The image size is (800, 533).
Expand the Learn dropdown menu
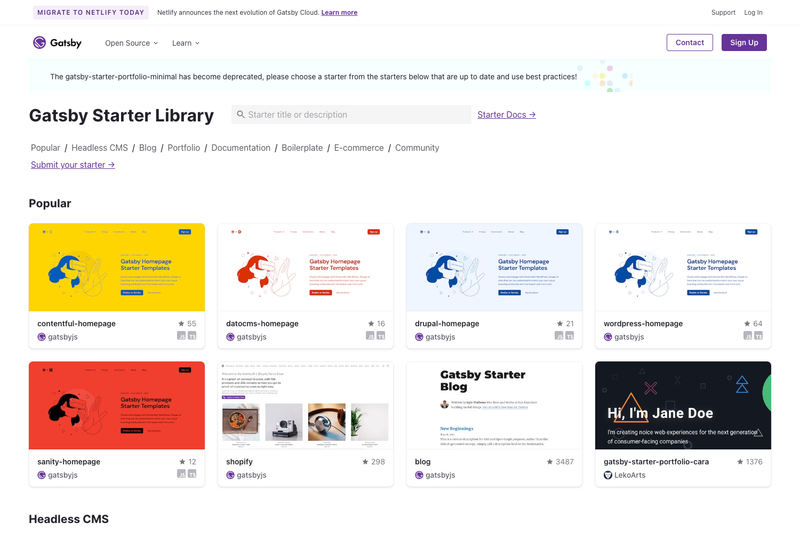coord(186,43)
